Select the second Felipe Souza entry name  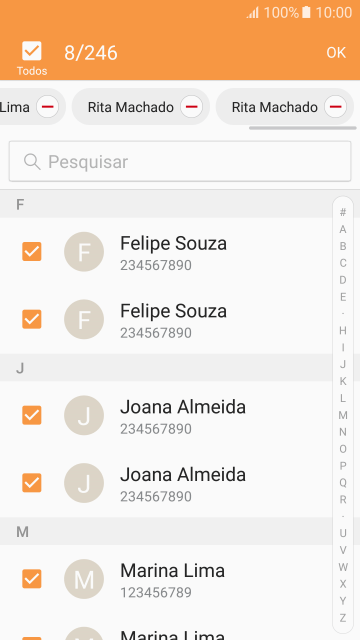pos(173,311)
